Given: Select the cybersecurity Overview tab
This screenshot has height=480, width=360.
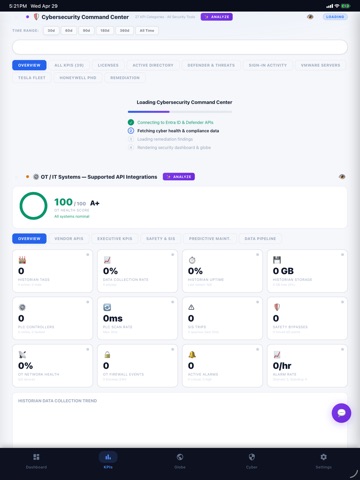Looking at the screenshot, I should 29,65.
